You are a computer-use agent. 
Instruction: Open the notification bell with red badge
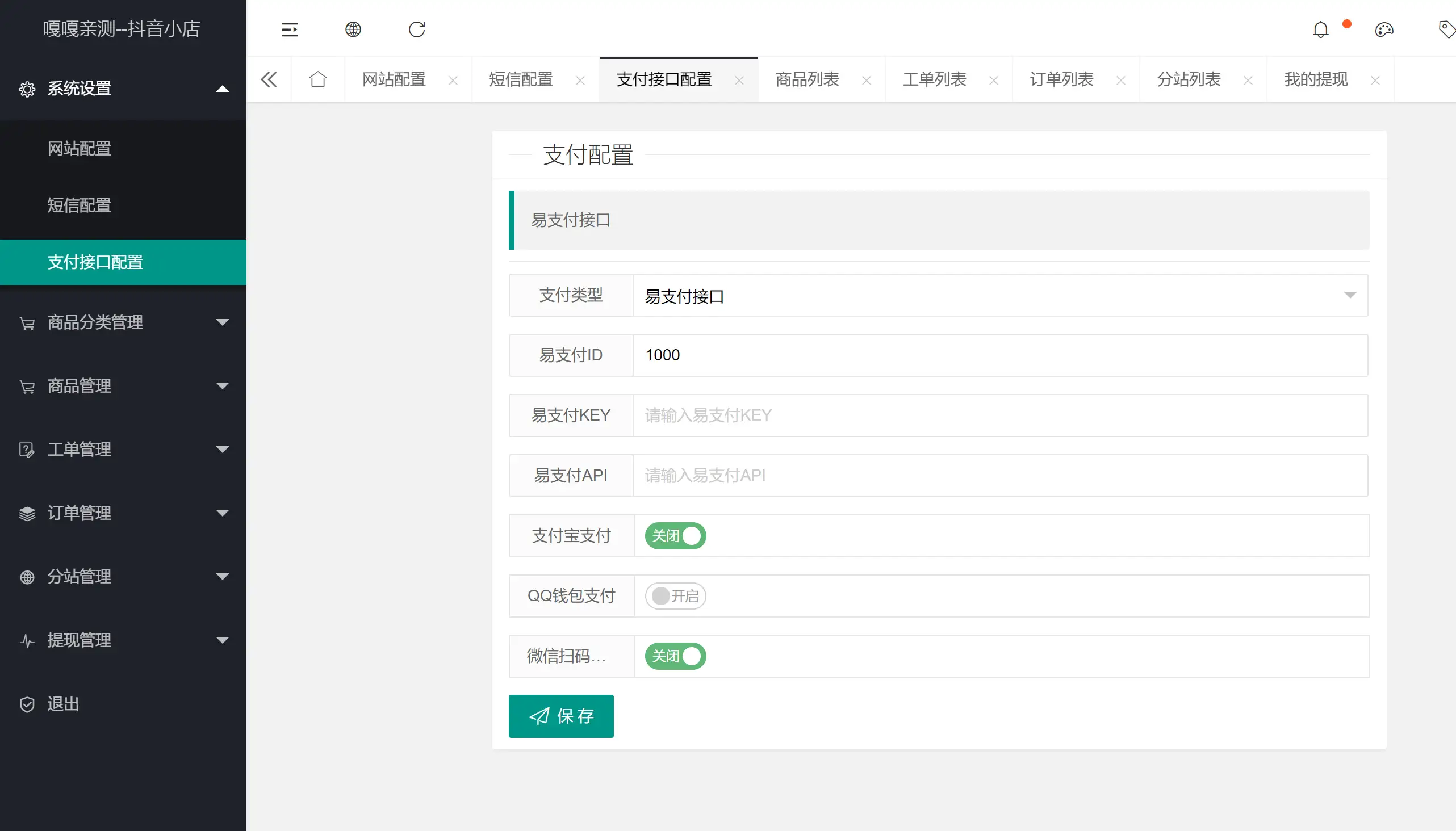tap(1320, 29)
